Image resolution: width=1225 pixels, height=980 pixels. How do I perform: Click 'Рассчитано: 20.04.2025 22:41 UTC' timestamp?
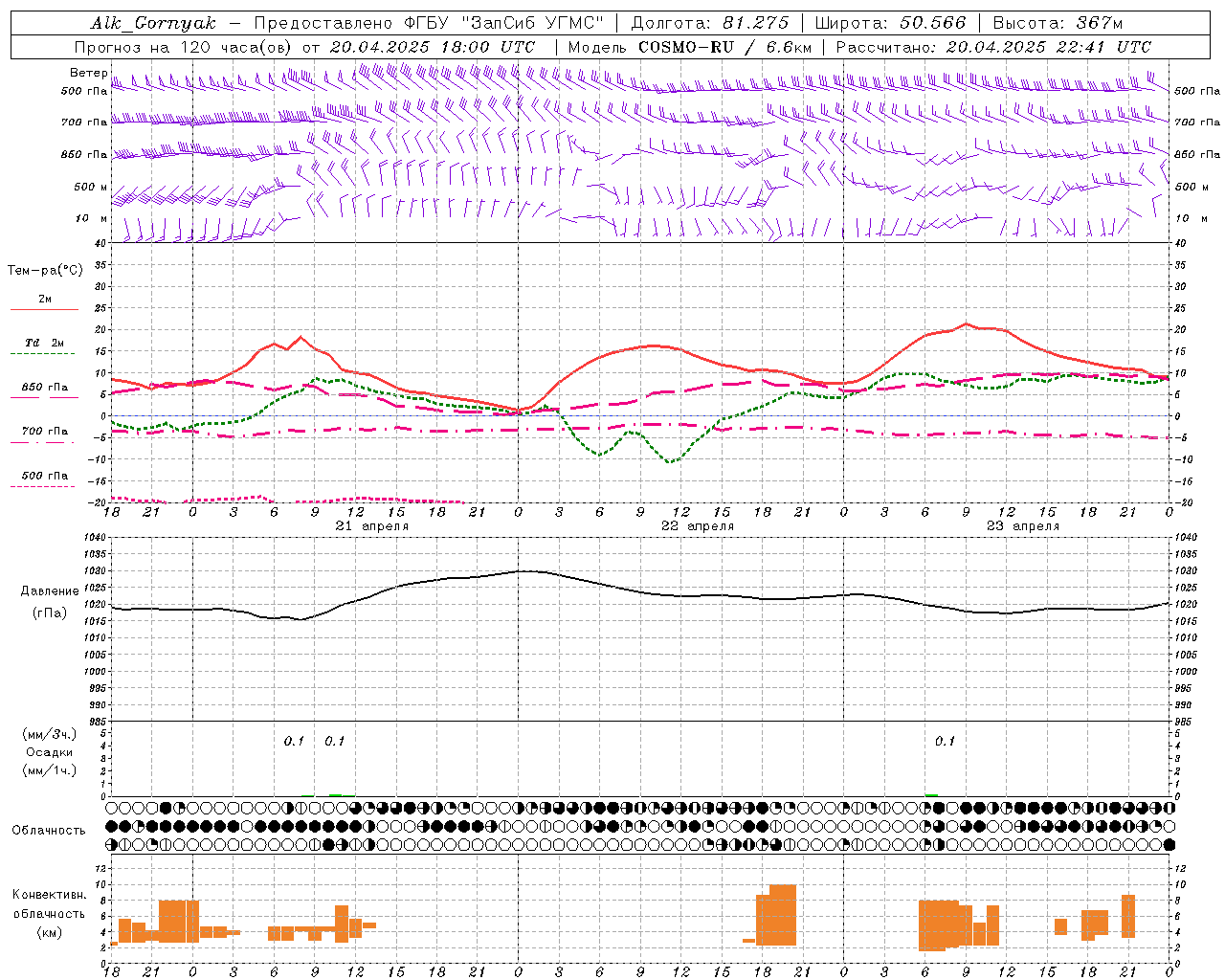(x=993, y=47)
